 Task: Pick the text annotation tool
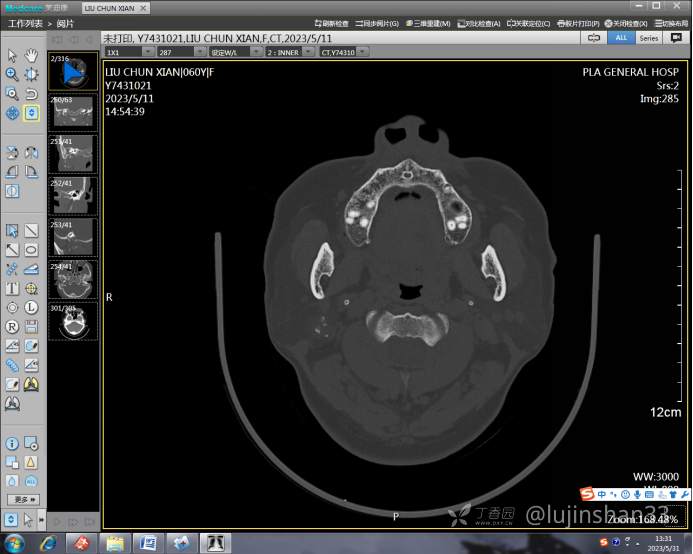pos(12,288)
